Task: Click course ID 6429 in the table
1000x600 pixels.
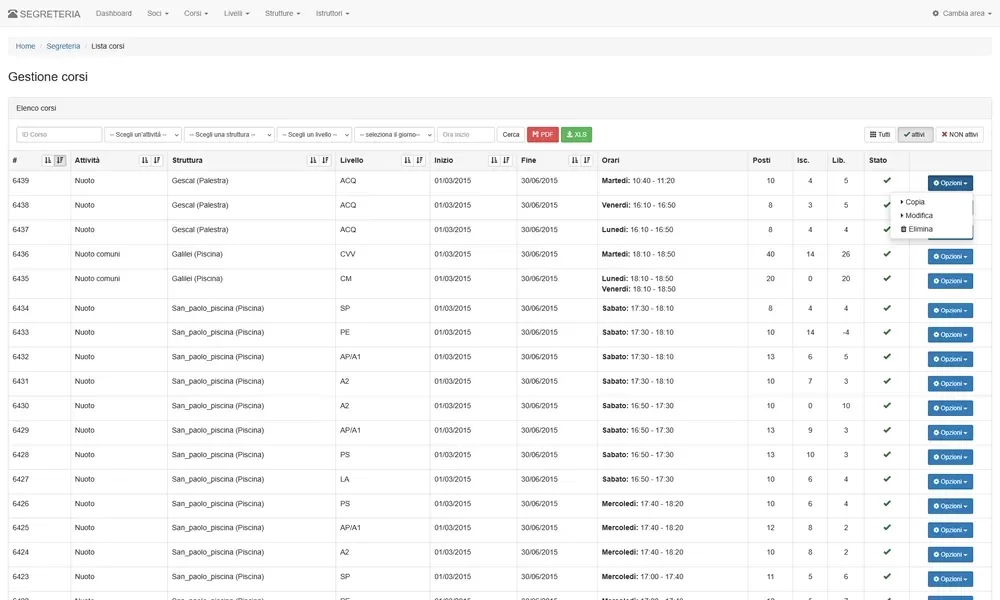Action: coord(20,430)
